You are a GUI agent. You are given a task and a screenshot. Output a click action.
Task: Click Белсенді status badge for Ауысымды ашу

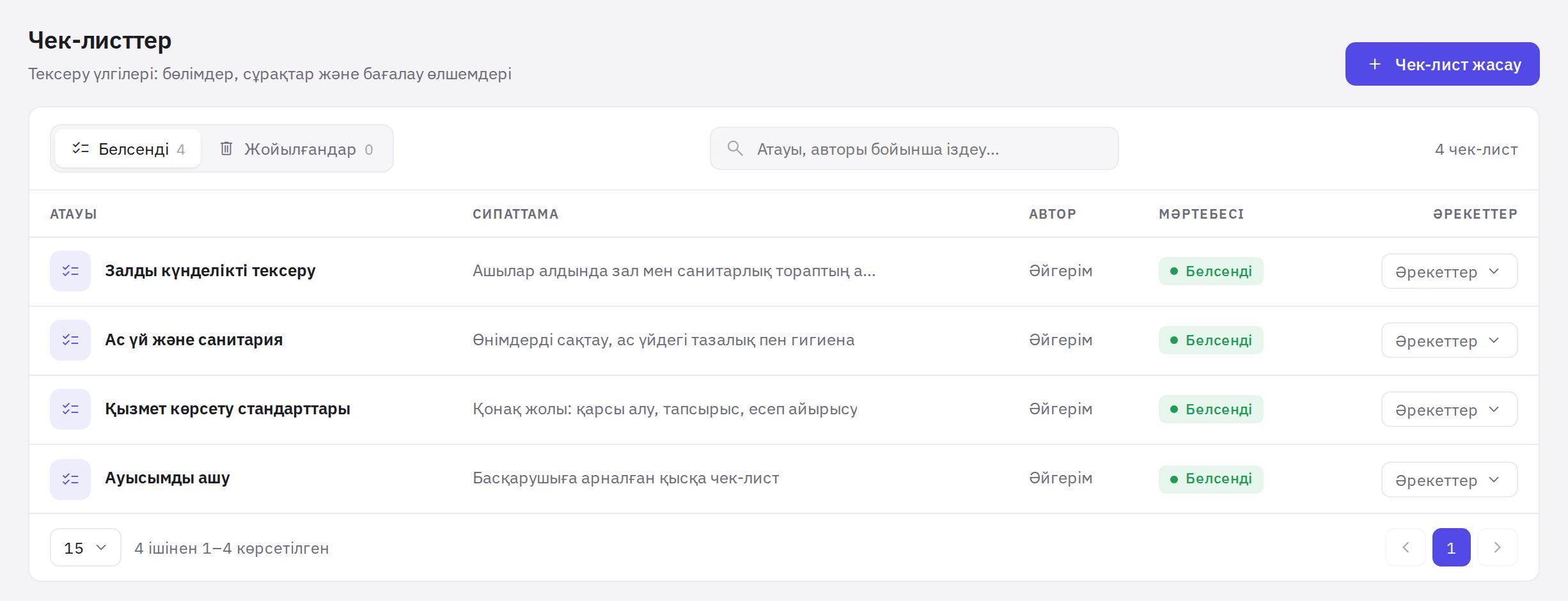tap(1211, 479)
